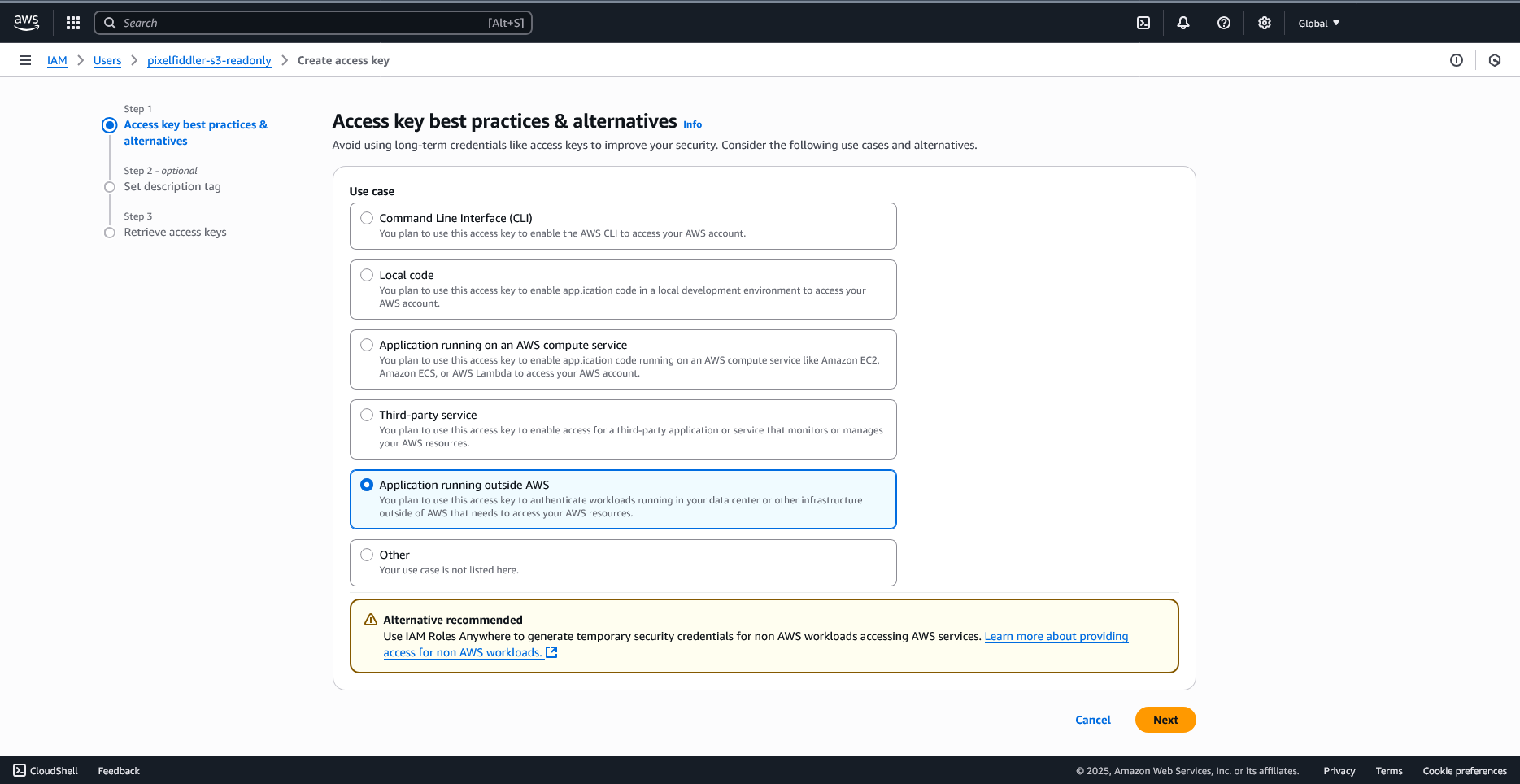Open the pixelfiddler-s3-readonly breadcrumb link
This screenshot has height=784, width=1520.
click(209, 60)
